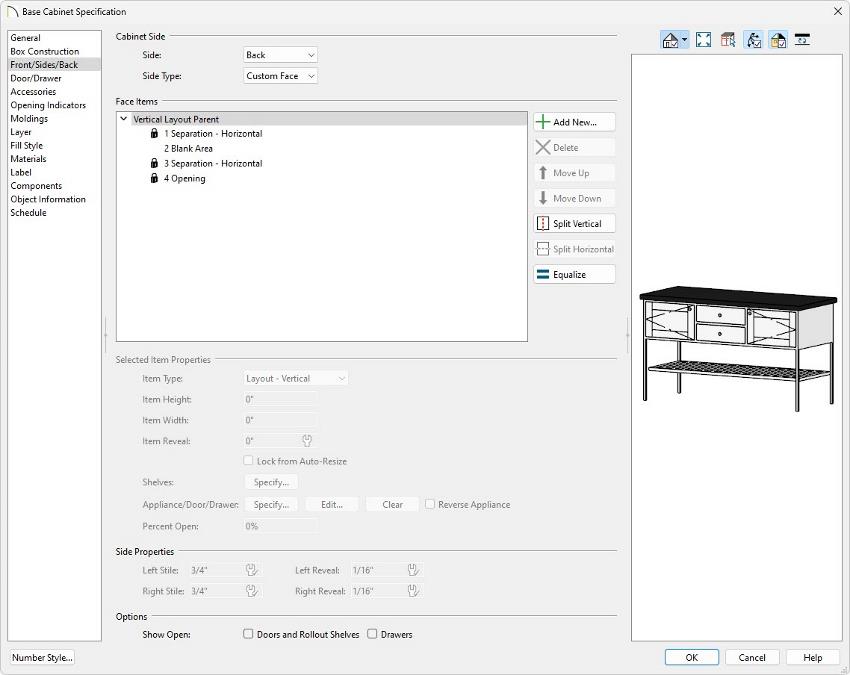Collapse the Vertical Layout Parent tree node

[x=123, y=119]
